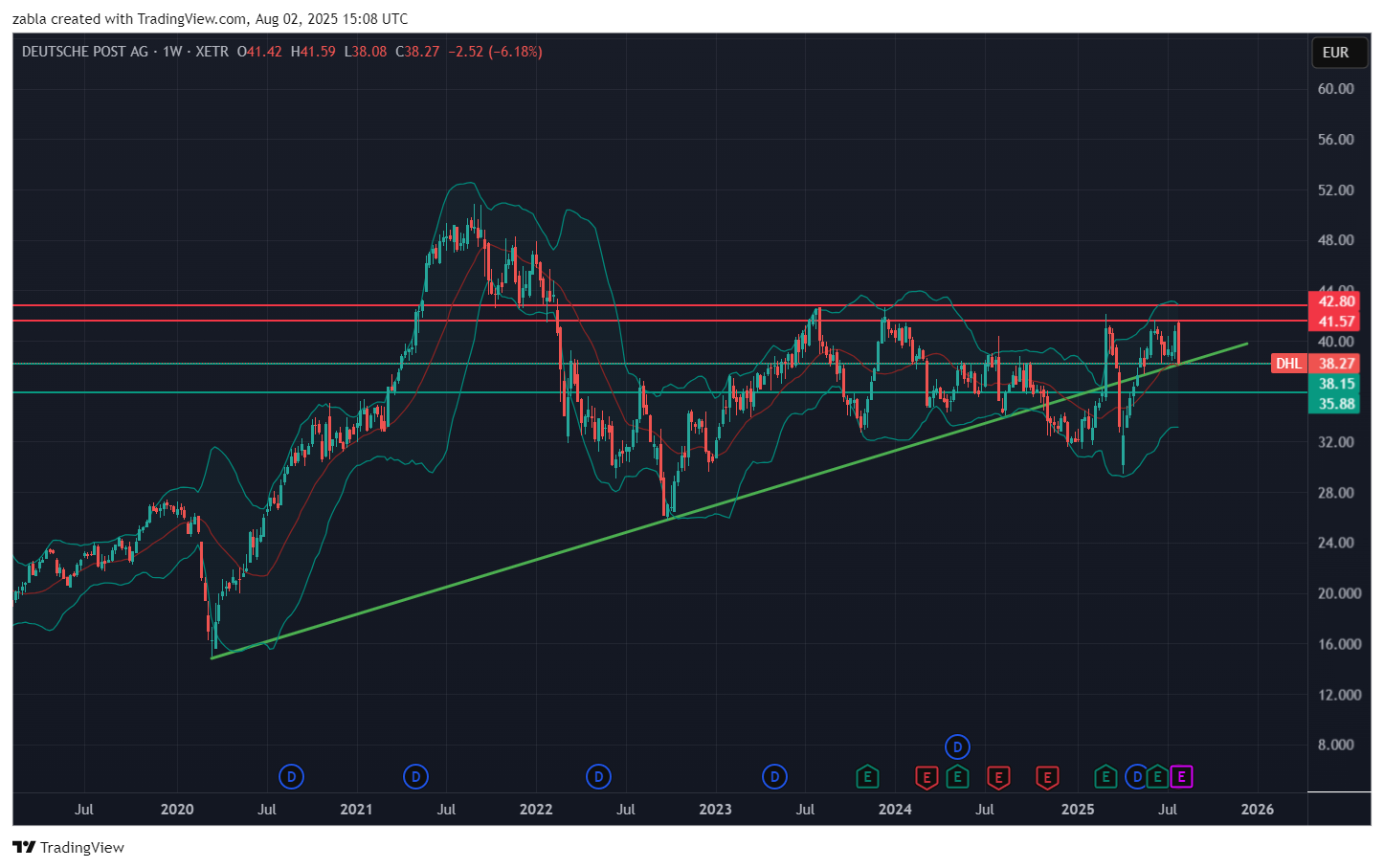Open the green earnings marker before 2024

pyautogui.click(x=867, y=776)
